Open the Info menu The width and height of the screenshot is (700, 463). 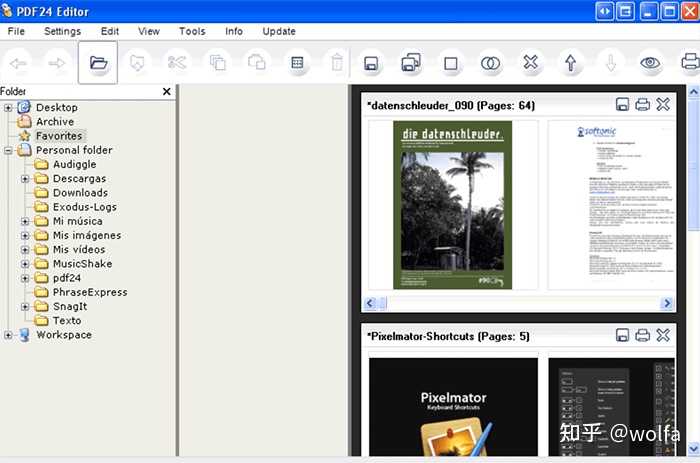coord(234,31)
